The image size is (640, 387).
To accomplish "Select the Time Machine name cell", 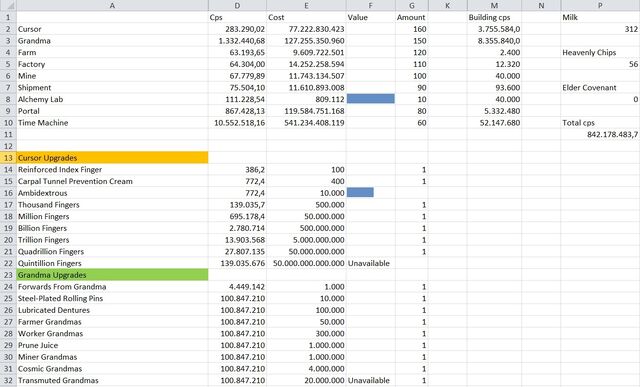I will (x=112, y=122).
